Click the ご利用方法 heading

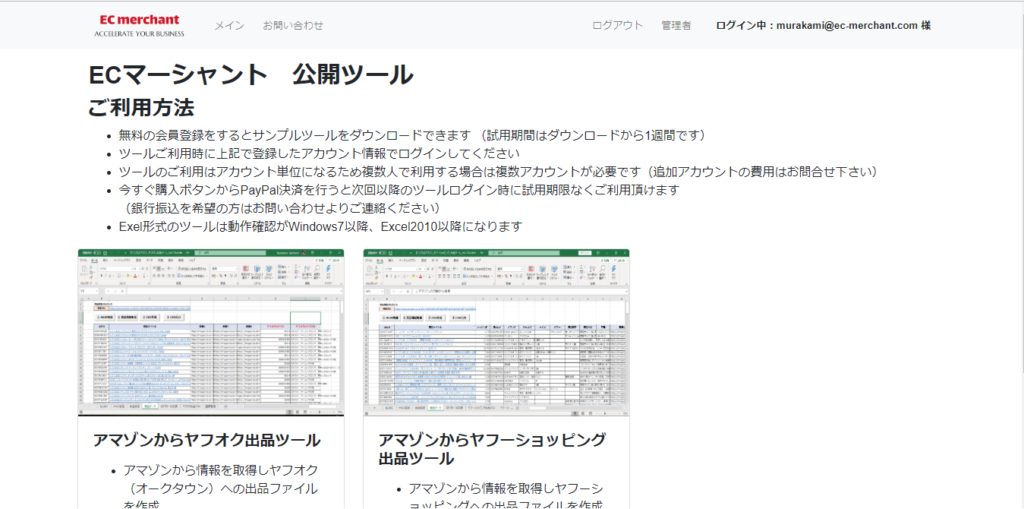[141, 107]
